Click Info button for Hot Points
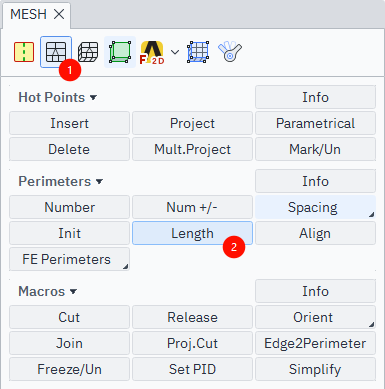Screen dimensions: 385x389 point(315,97)
